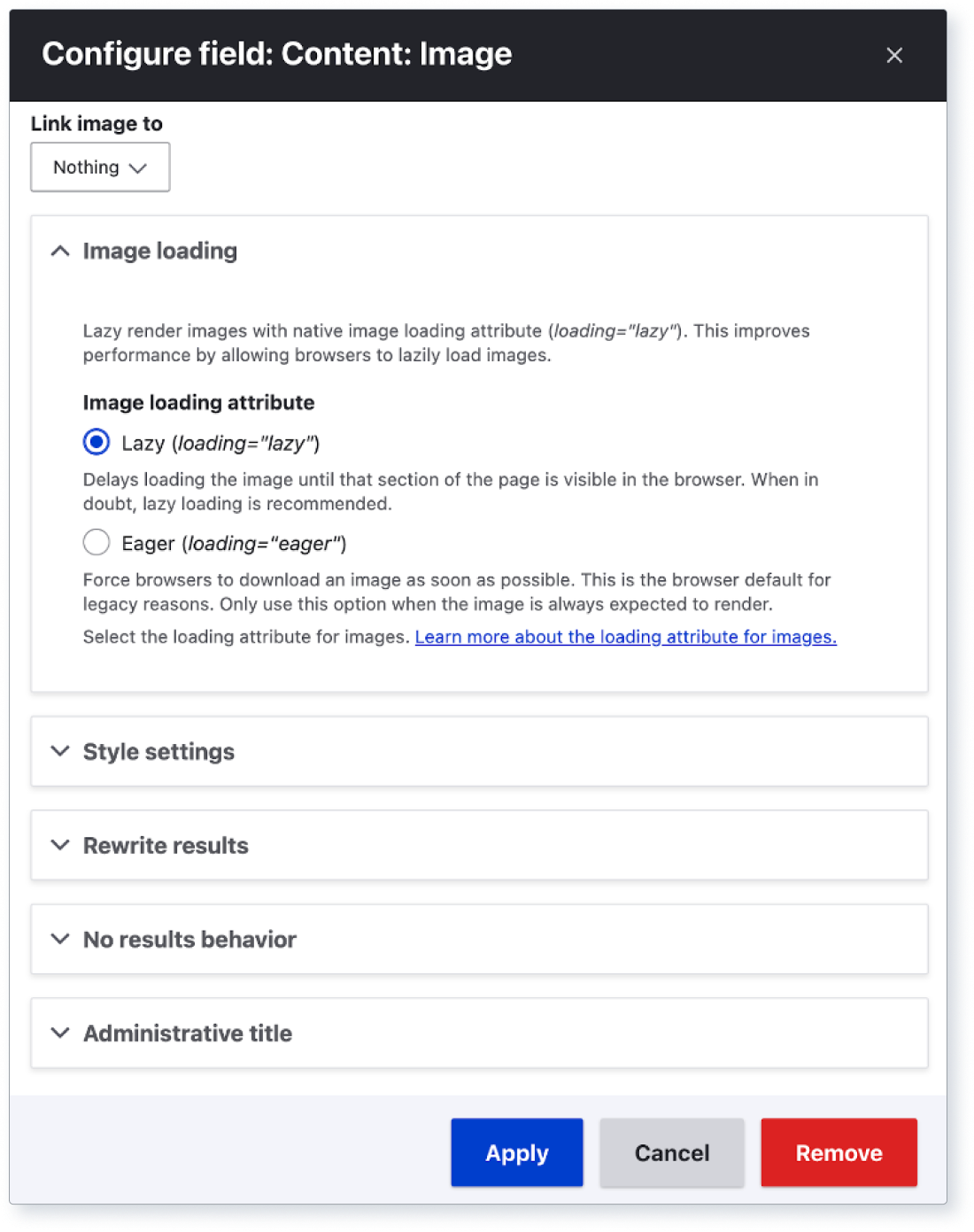Click the chevron next to Rewrite results

tap(60, 845)
